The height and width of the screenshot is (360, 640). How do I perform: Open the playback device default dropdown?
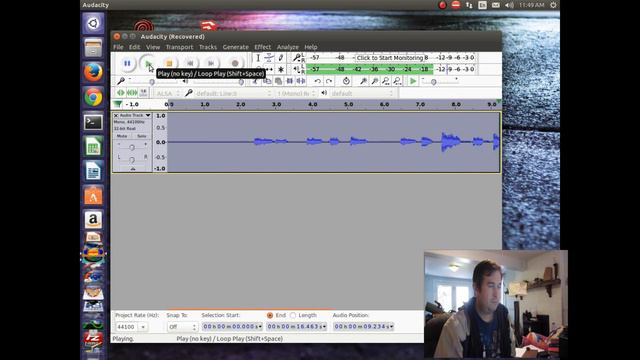coord(362,93)
